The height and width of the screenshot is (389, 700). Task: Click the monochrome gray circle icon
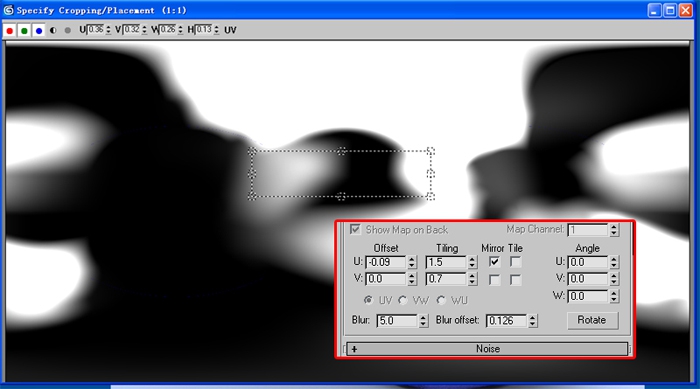(67, 30)
